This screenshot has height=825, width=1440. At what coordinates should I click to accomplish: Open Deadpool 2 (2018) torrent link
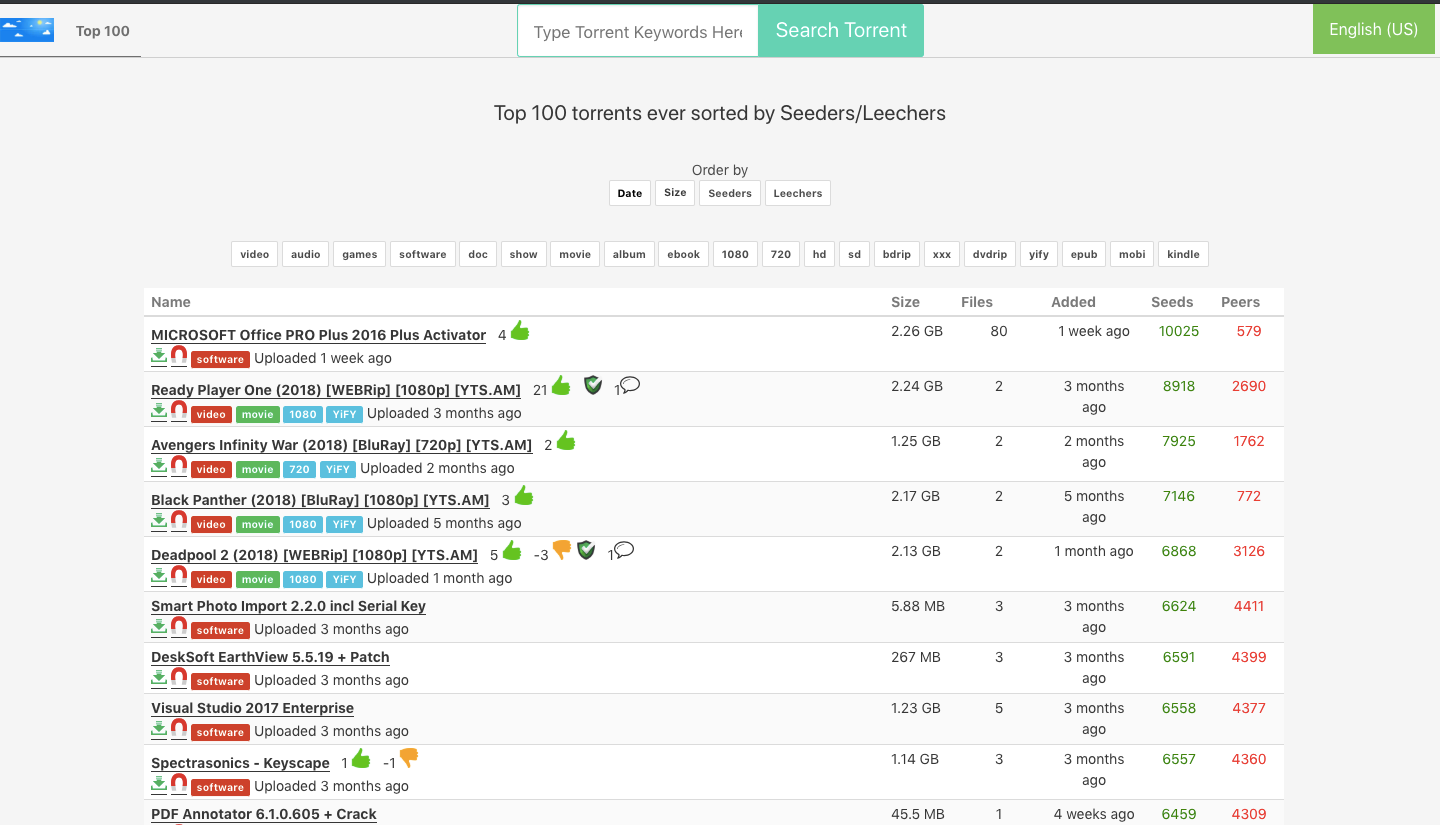pyautogui.click(x=314, y=555)
